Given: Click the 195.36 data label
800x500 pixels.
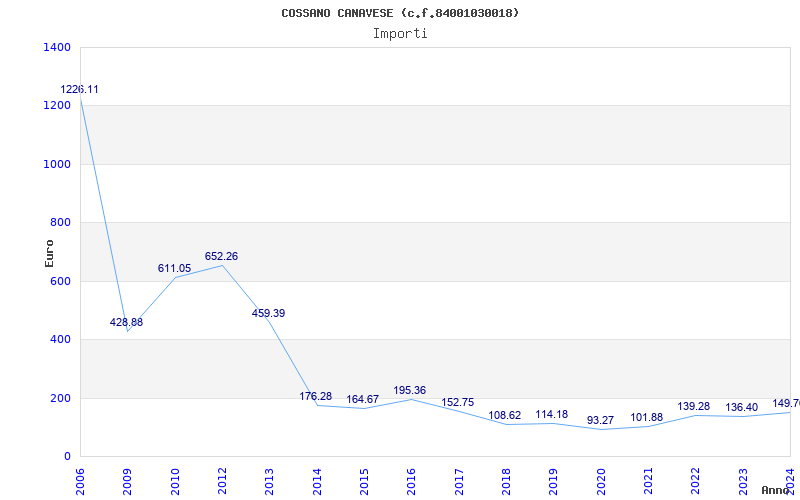Looking at the screenshot, I should tap(410, 390).
